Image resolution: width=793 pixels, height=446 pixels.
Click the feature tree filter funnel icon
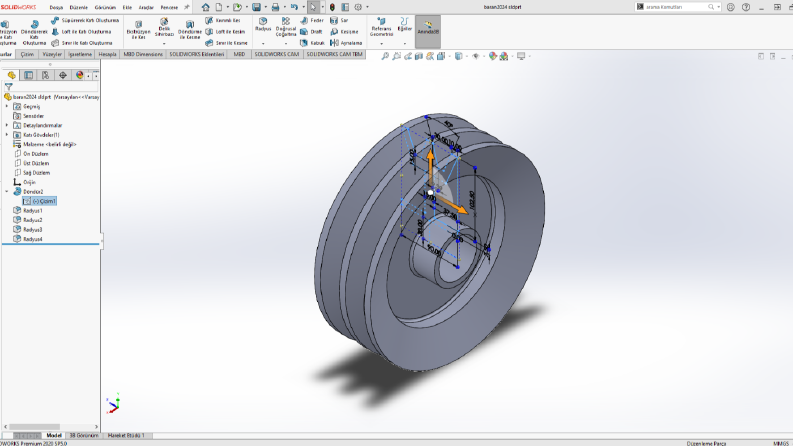coord(8,87)
